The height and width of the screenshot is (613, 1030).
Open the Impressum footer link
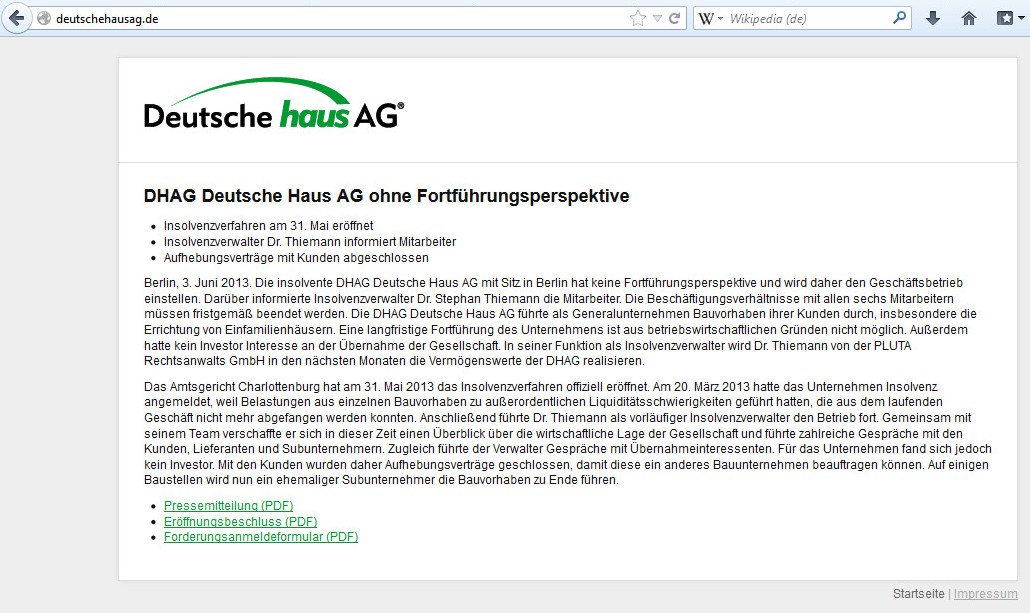(x=985, y=594)
